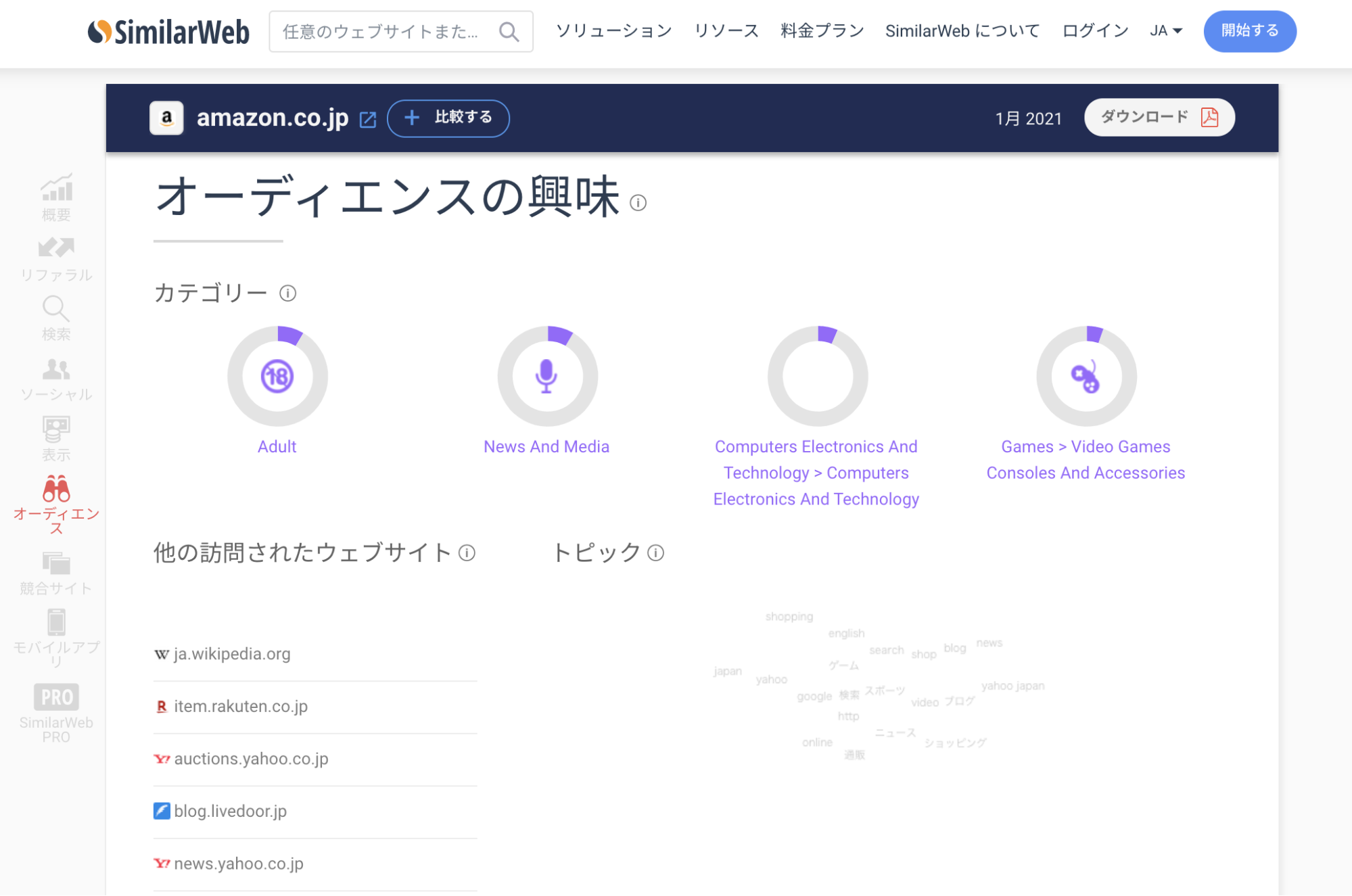Open the ja.wikipedia.org site link

point(231,654)
